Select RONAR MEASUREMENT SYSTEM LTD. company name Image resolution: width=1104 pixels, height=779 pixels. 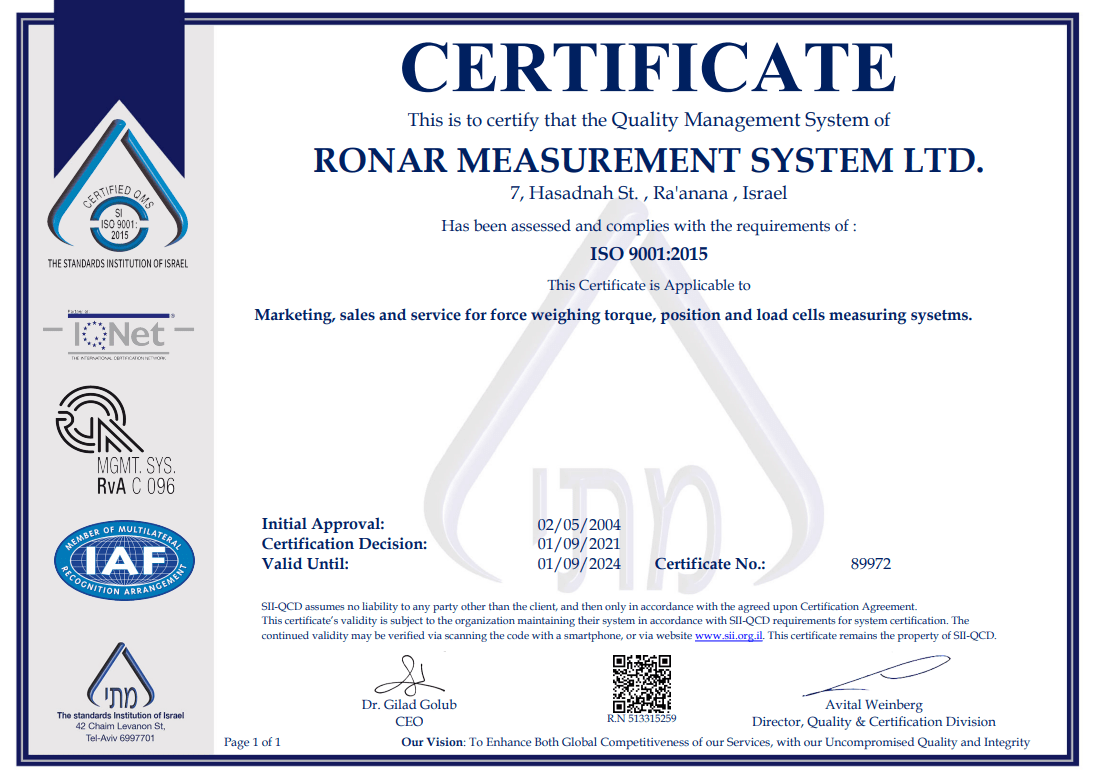(648, 160)
